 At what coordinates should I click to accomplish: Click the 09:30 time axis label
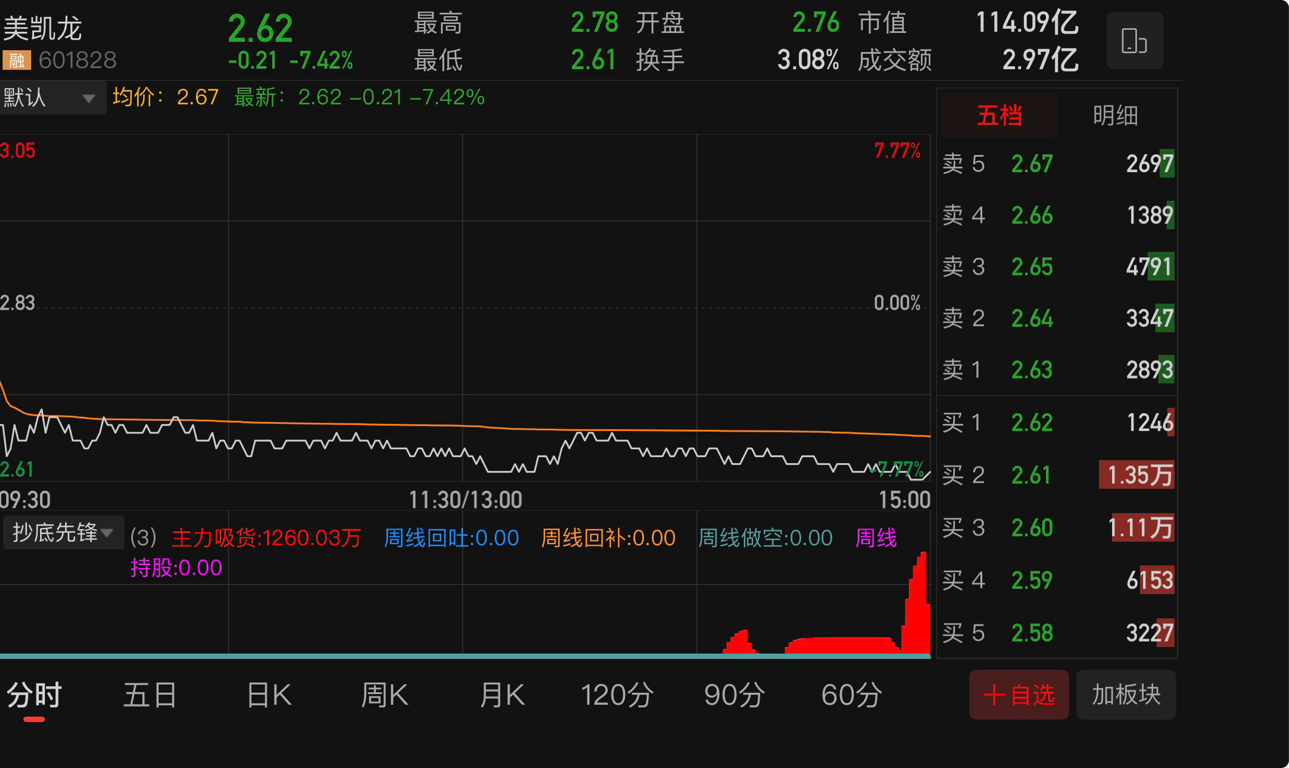click(25, 499)
